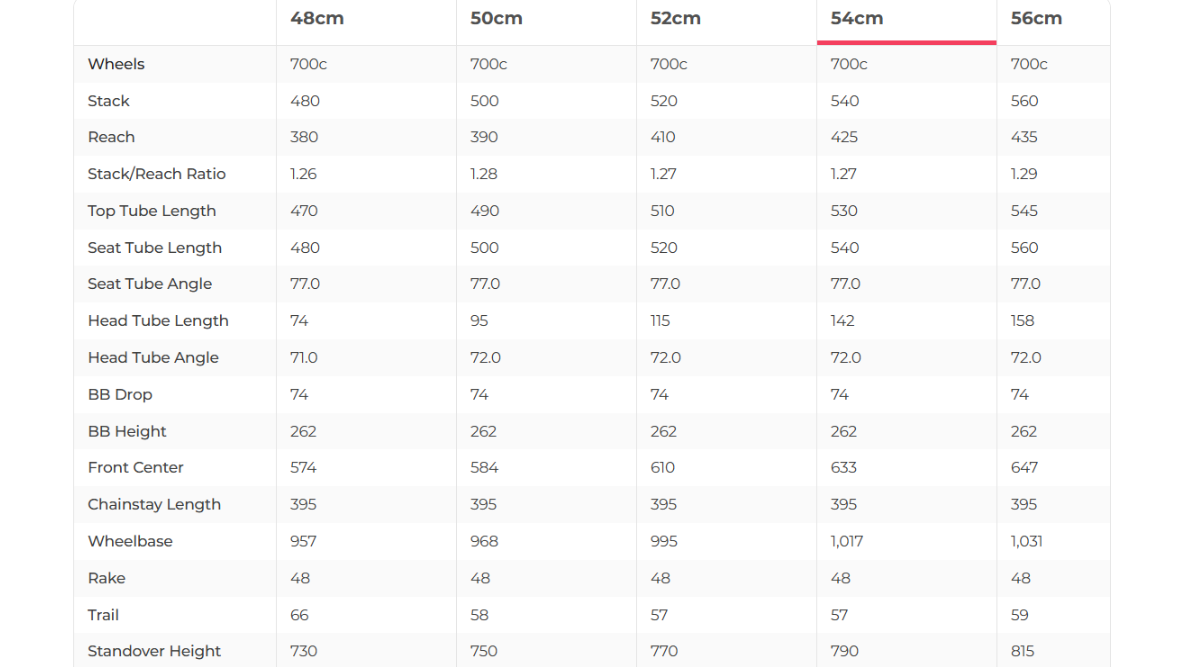Screen dimensions: 1186x667
Task: Click the Wheels row label
Action: pyautogui.click(x=116, y=64)
